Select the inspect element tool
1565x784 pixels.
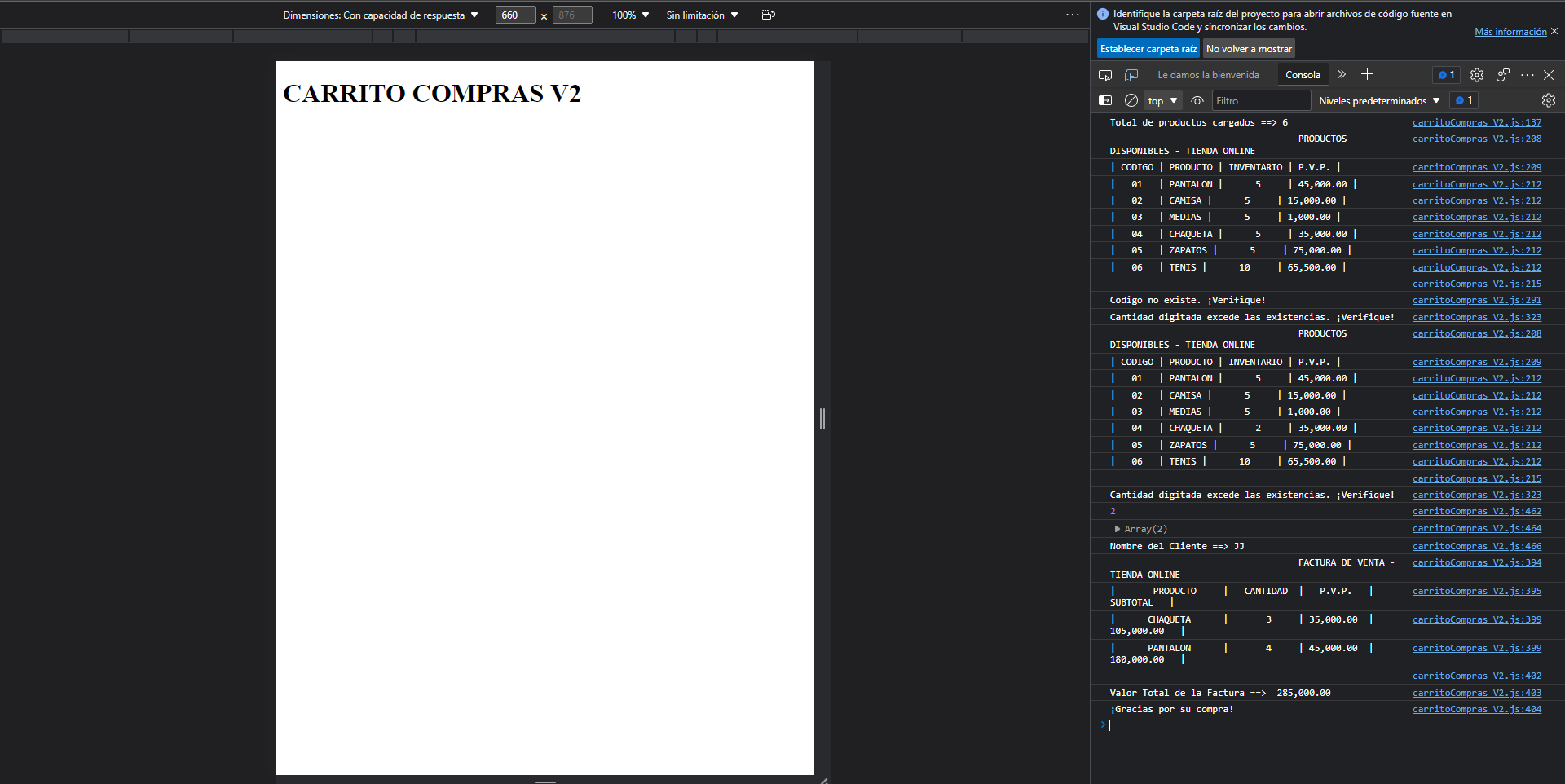[1105, 74]
